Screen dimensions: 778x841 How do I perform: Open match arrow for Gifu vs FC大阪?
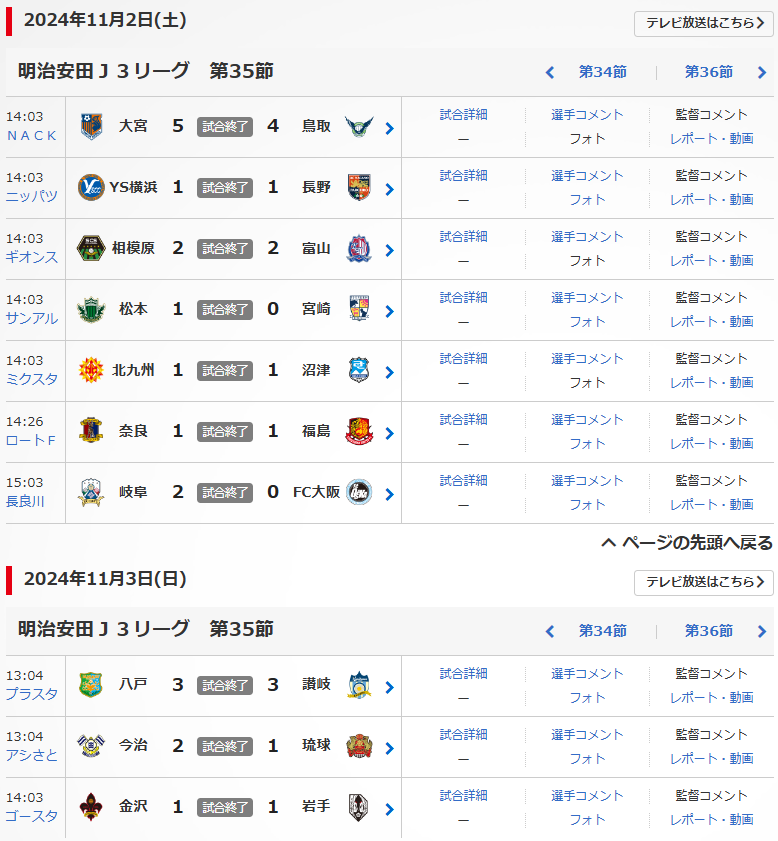point(389,494)
